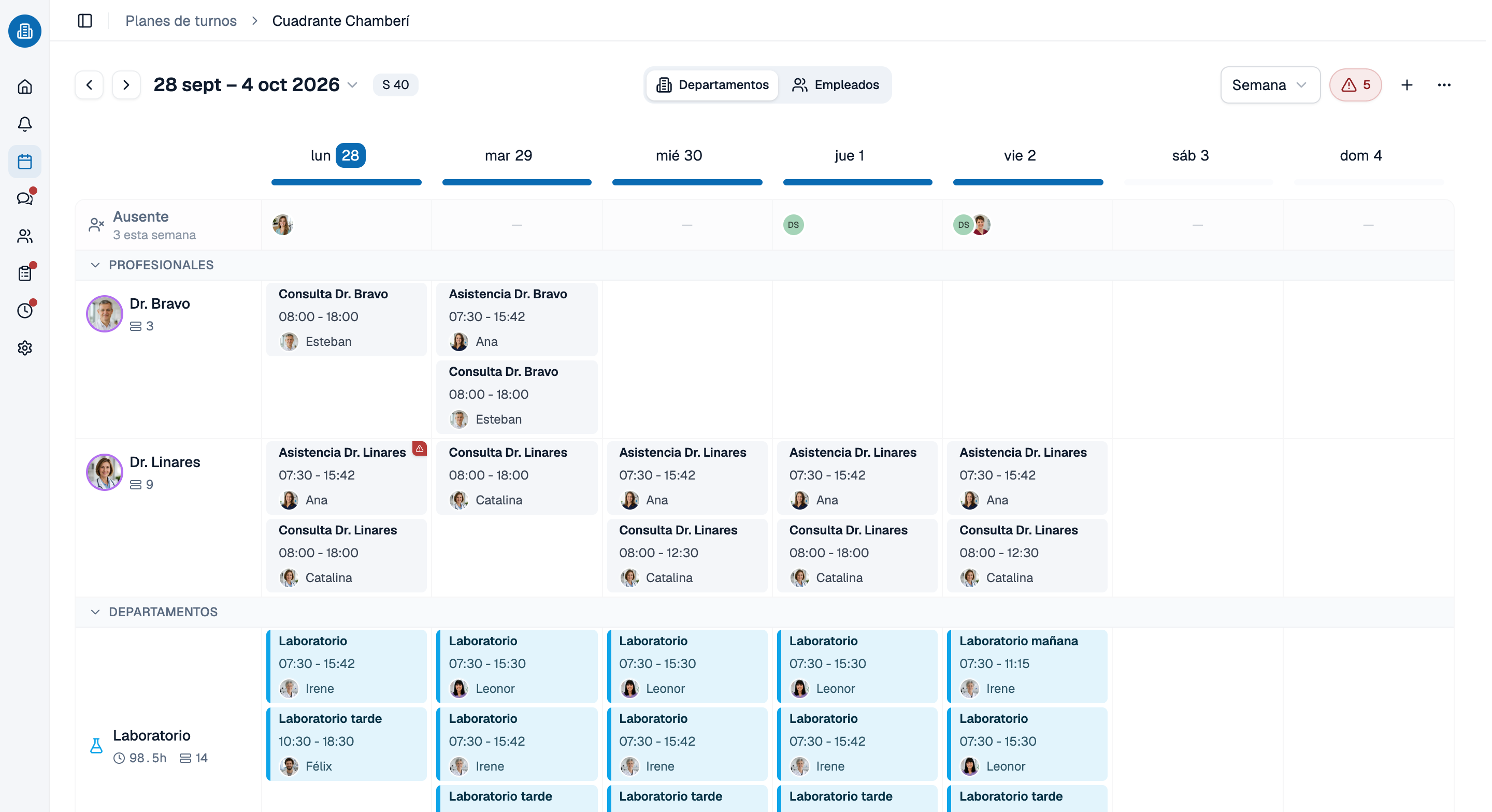Click Cuadrante Chamberí breadcrumb title
Screen dimensions: 1492x812
pyautogui.click(x=340, y=21)
